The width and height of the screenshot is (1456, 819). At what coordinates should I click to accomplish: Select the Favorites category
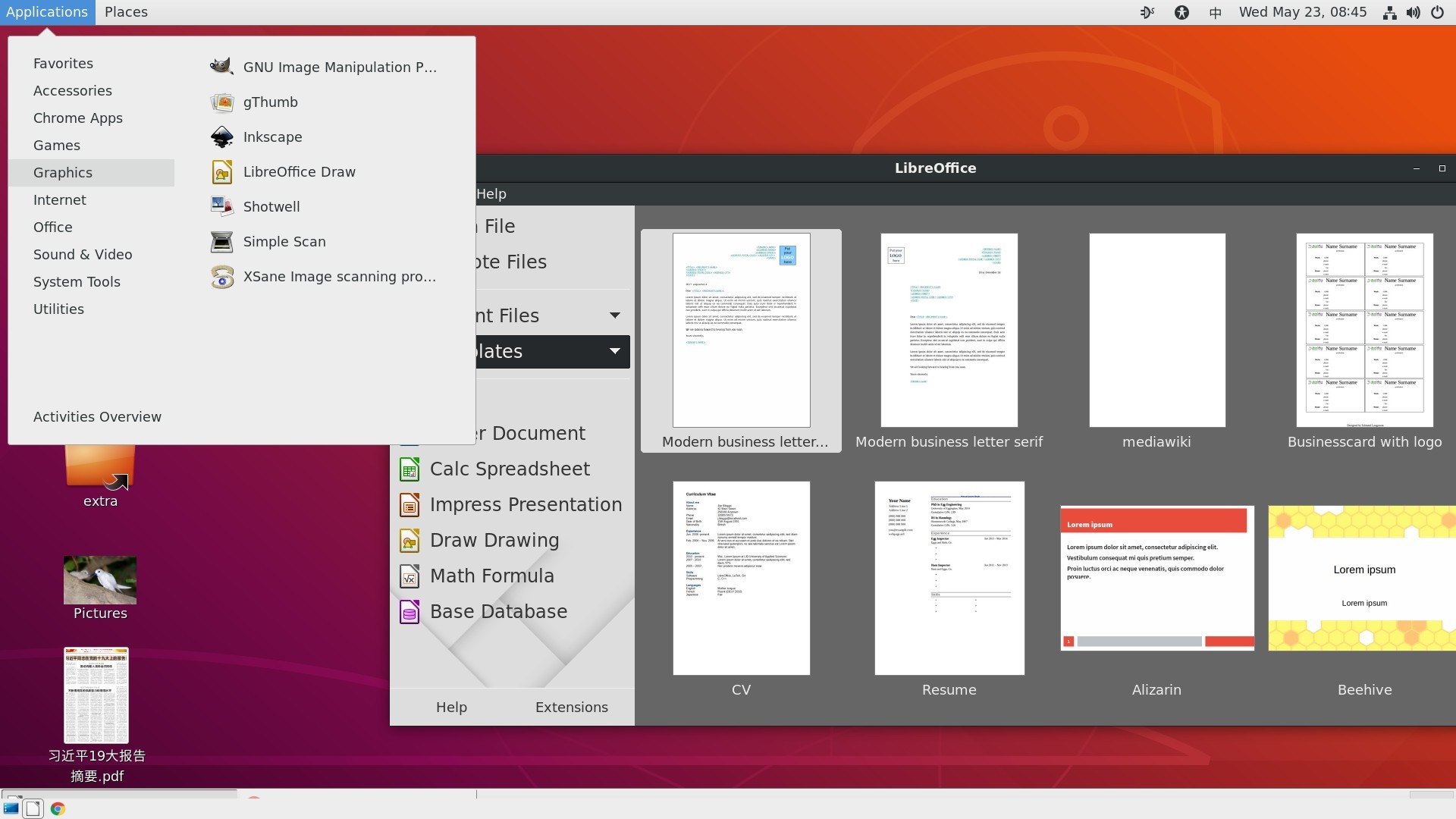(x=92, y=64)
